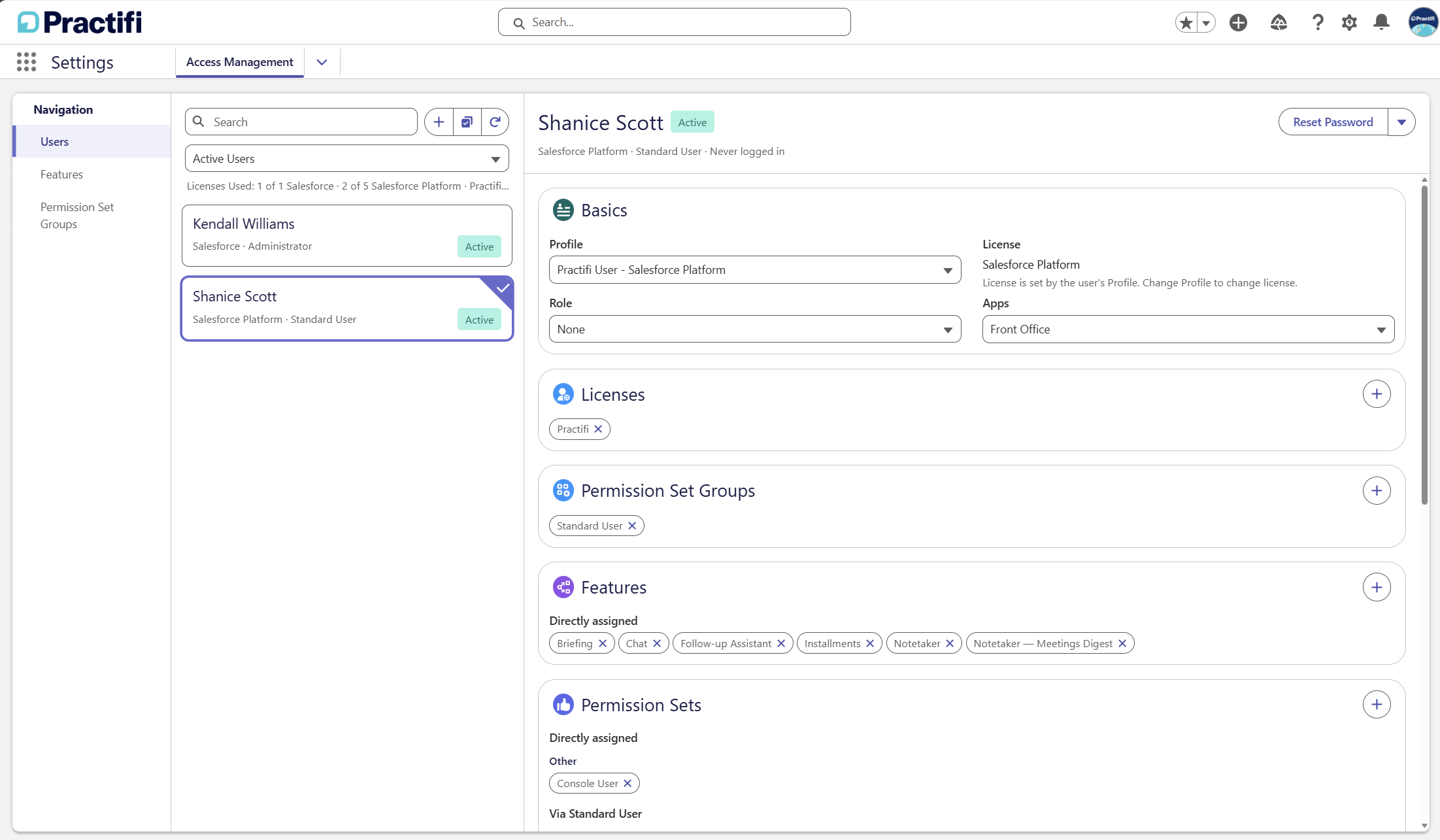Remove Console User permission set

[628, 784]
